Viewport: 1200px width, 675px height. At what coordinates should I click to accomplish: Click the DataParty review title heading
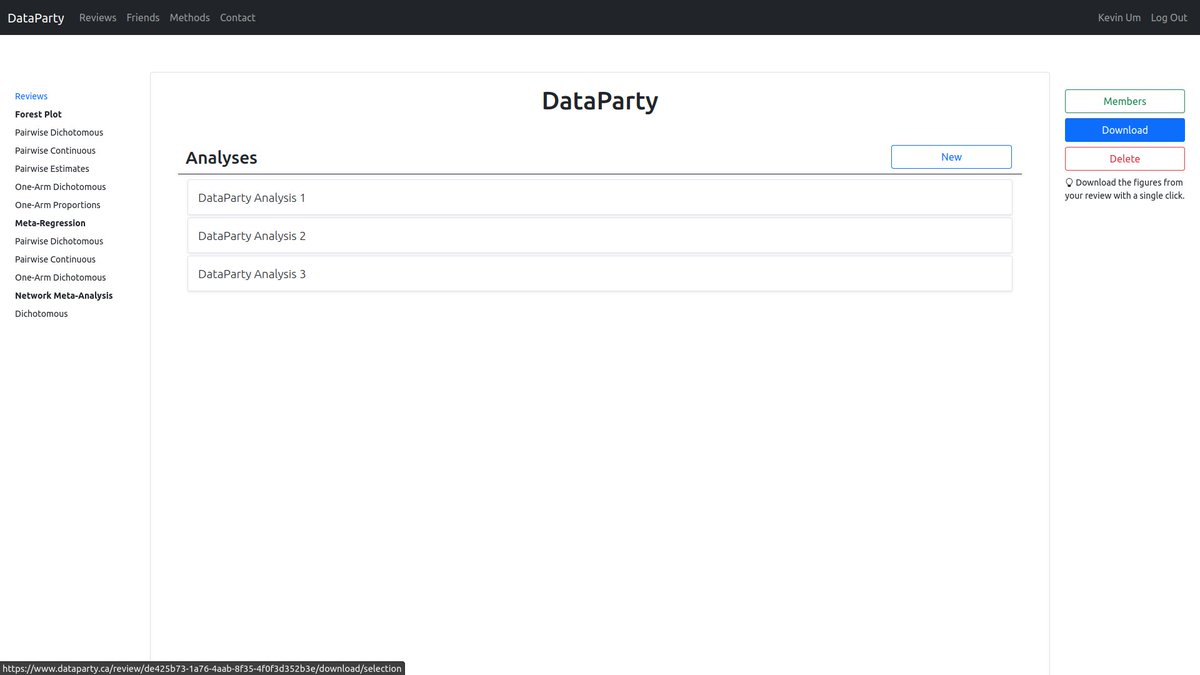(600, 101)
